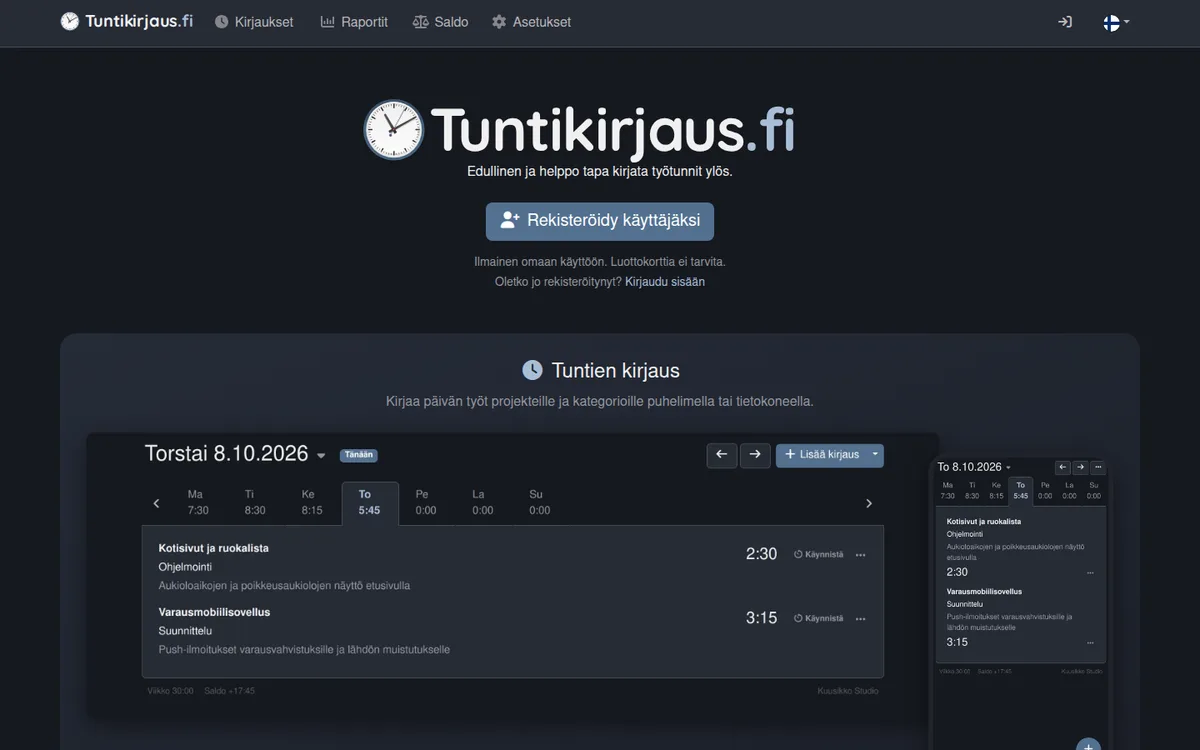Select the Pe 0:00 day tab in the desktop preview
1200x750 pixels.
point(426,503)
